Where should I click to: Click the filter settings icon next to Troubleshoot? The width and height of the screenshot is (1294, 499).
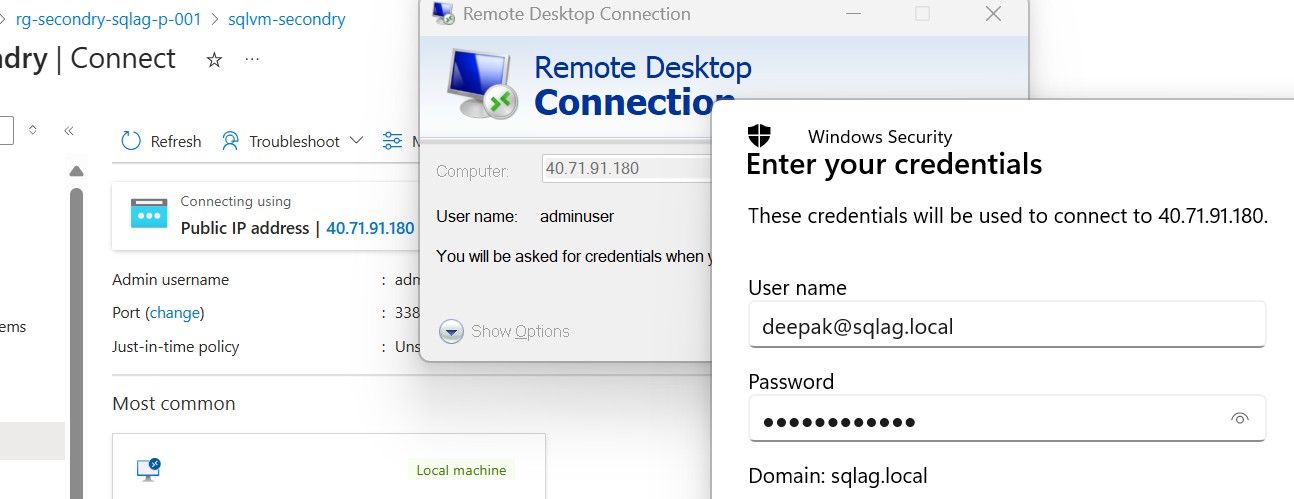point(393,141)
